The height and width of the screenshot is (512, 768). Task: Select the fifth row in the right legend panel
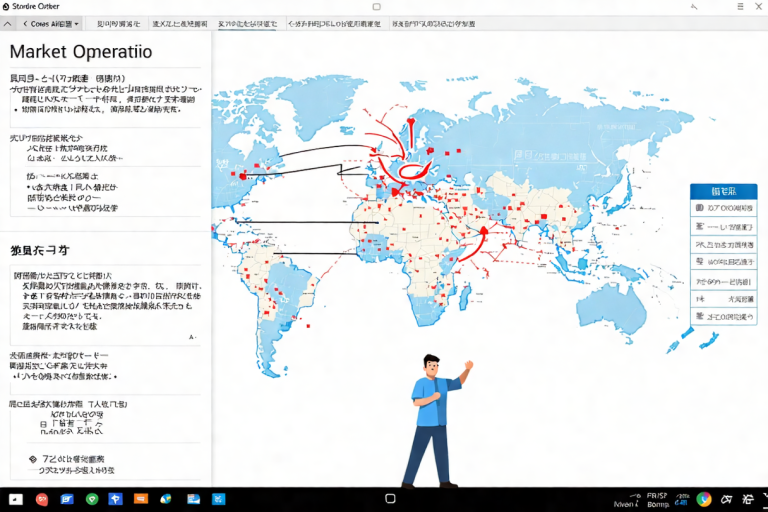(723, 282)
